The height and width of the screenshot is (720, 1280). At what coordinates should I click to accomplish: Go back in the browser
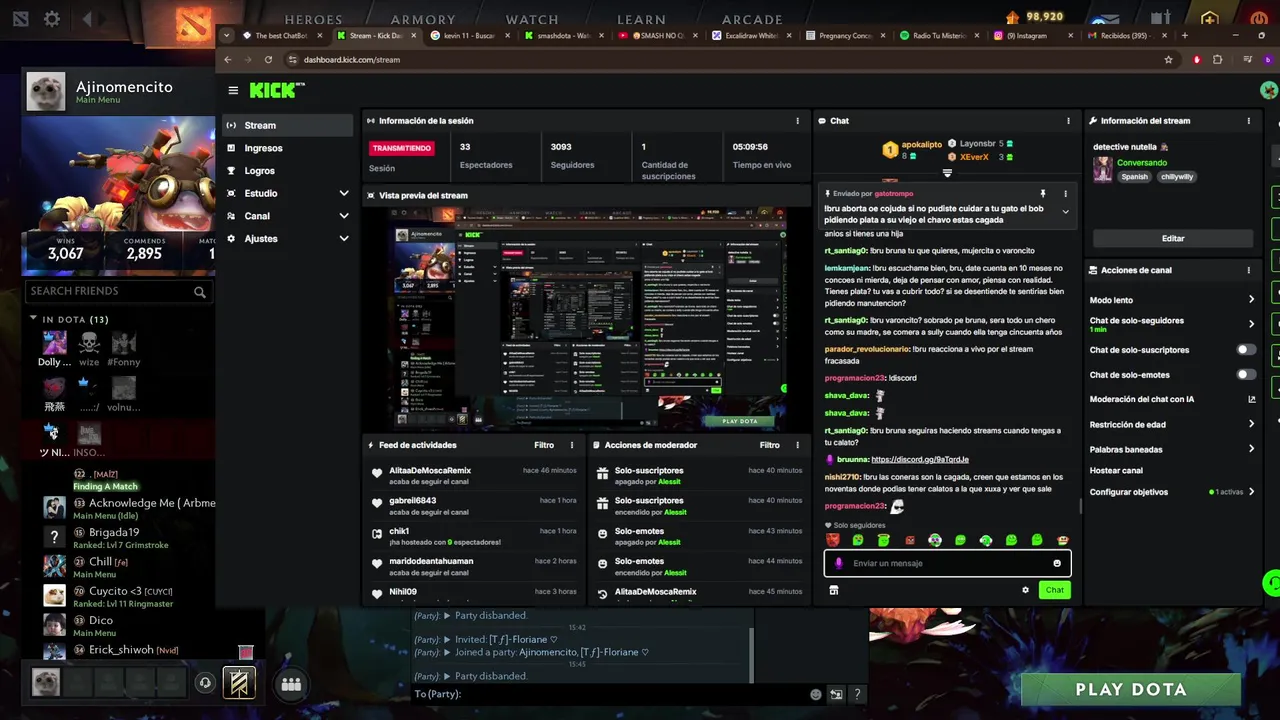pyautogui.click(x=228, y=59)
